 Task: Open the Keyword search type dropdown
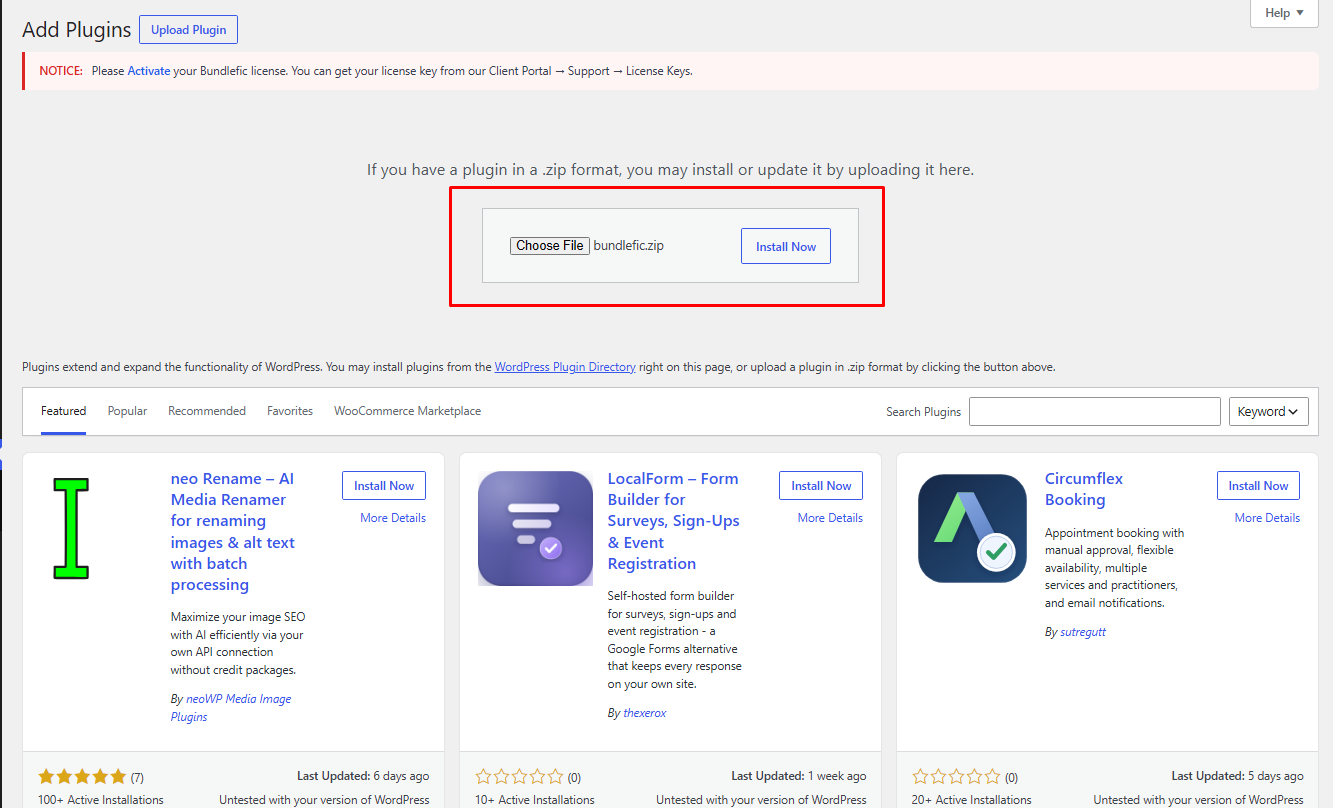pos(1268,412)
